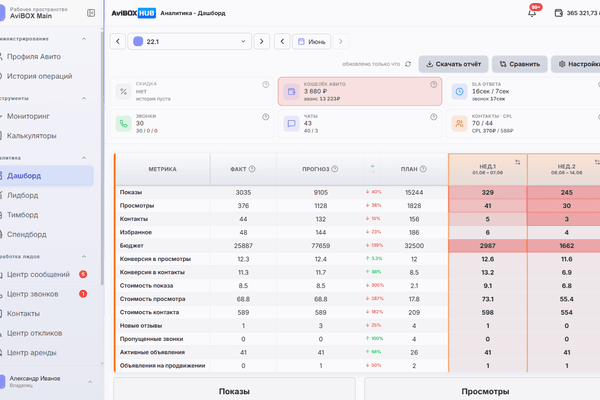Expand Александр Иванов user menu
This screenshot has height=400, width=600.
90,382
